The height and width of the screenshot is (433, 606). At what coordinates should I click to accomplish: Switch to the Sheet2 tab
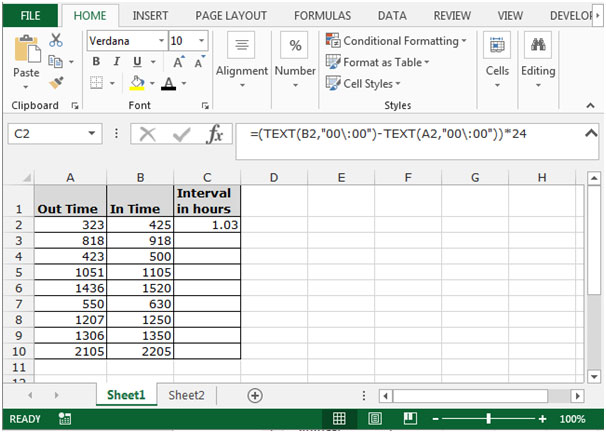[186, 395]
